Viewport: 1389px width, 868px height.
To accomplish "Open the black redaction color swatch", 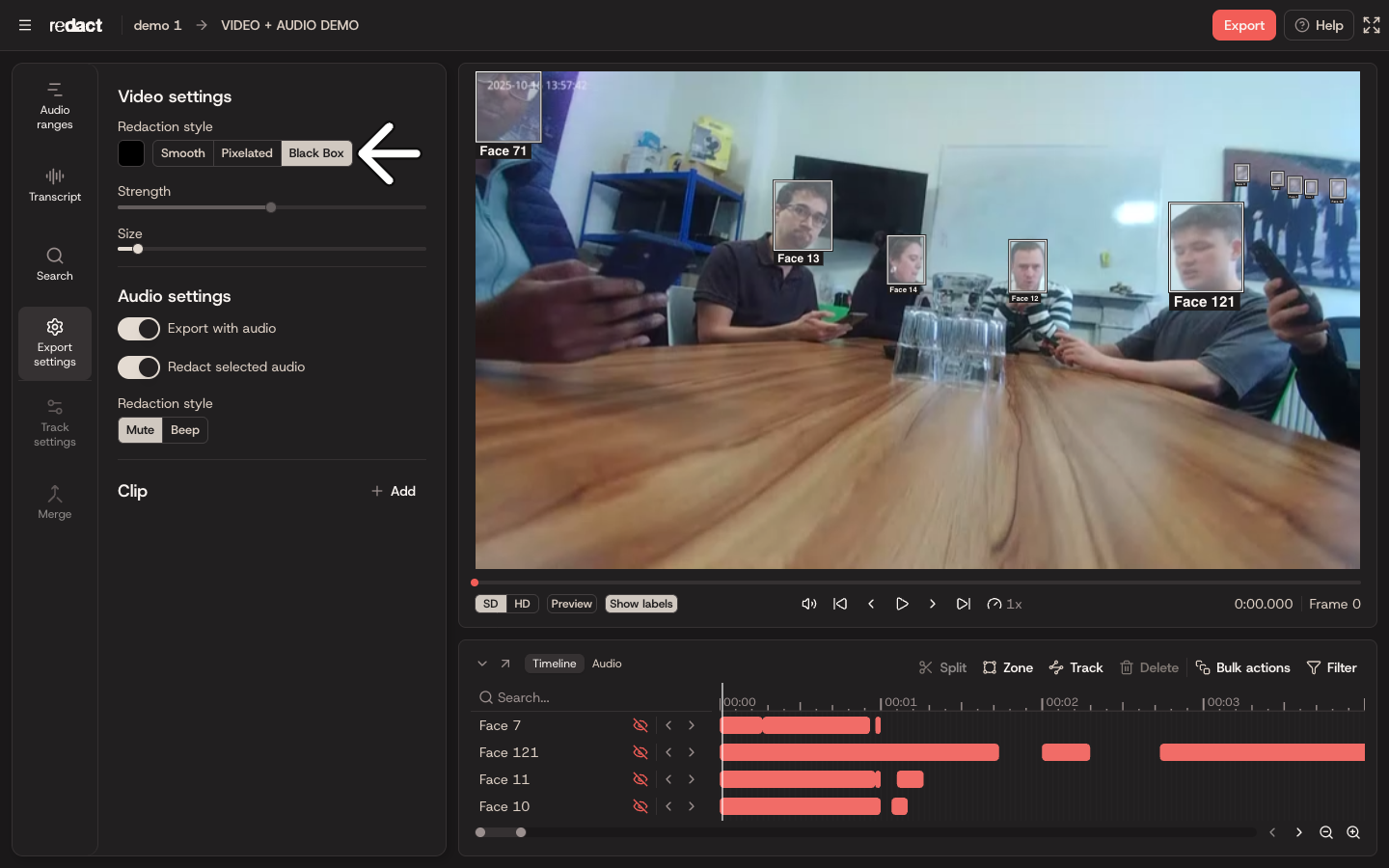I will point(131,153).
